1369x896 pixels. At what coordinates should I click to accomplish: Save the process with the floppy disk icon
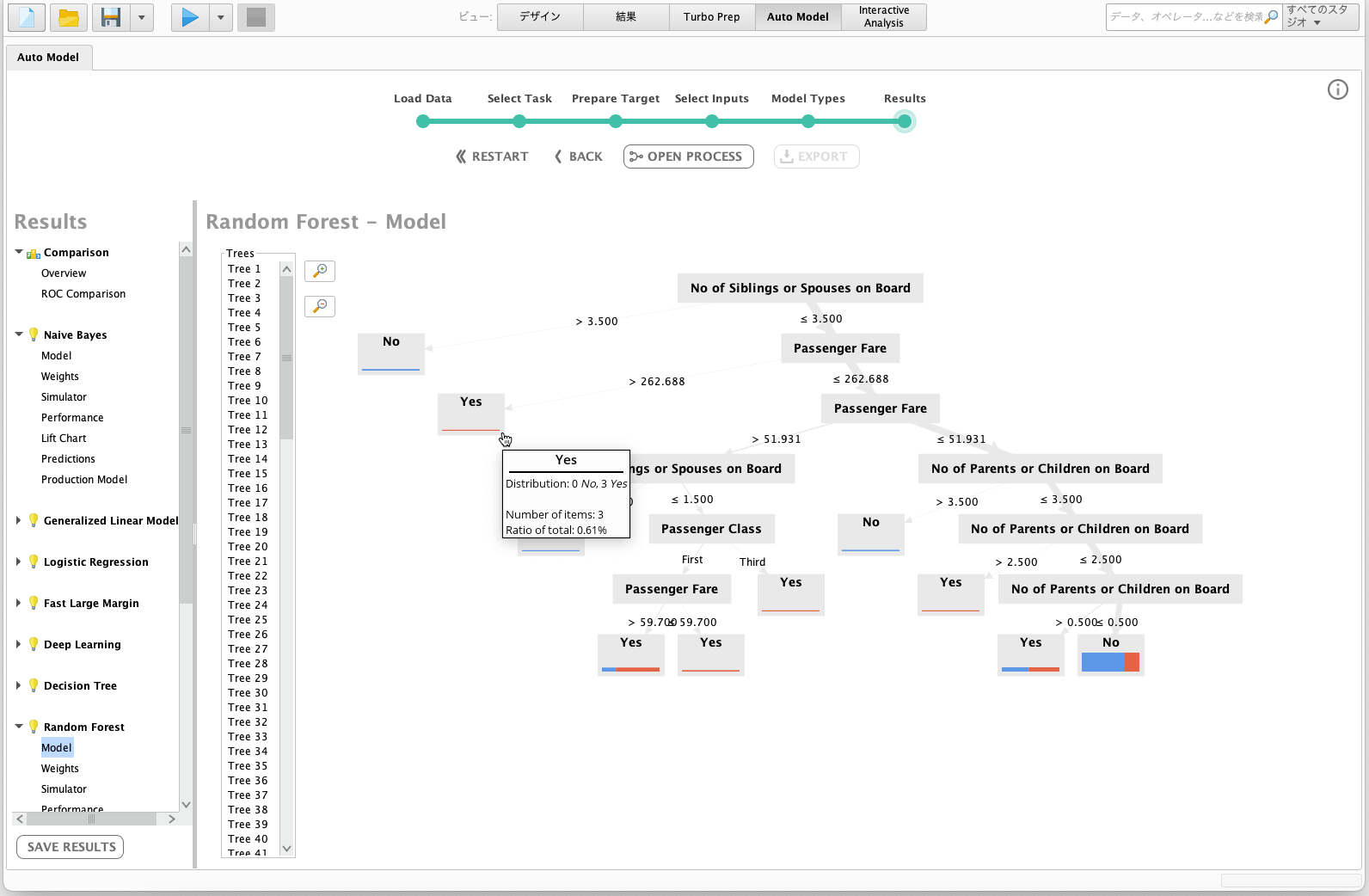111,17
